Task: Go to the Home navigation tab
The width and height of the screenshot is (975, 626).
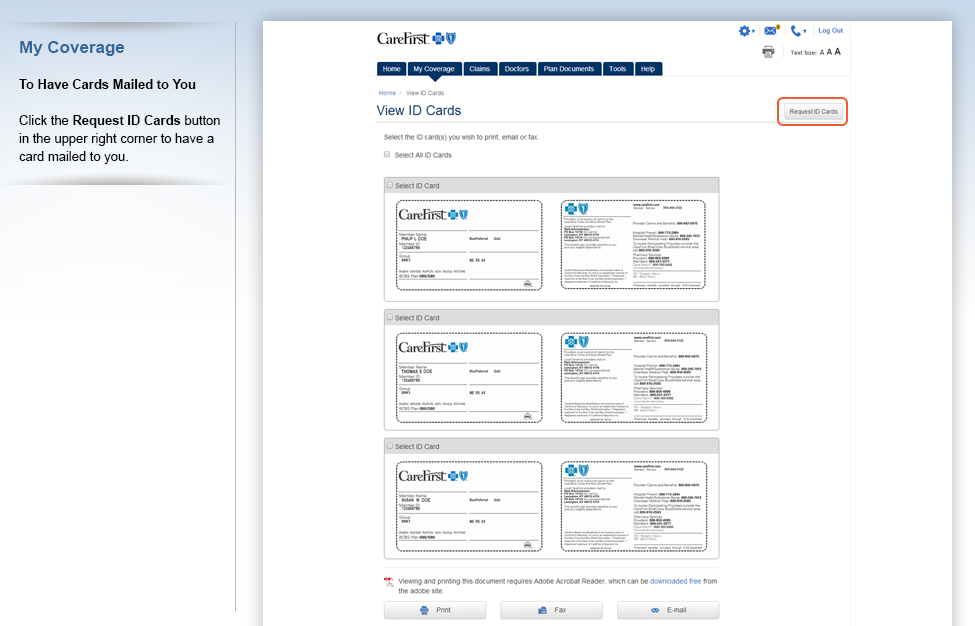Action: 391,69
